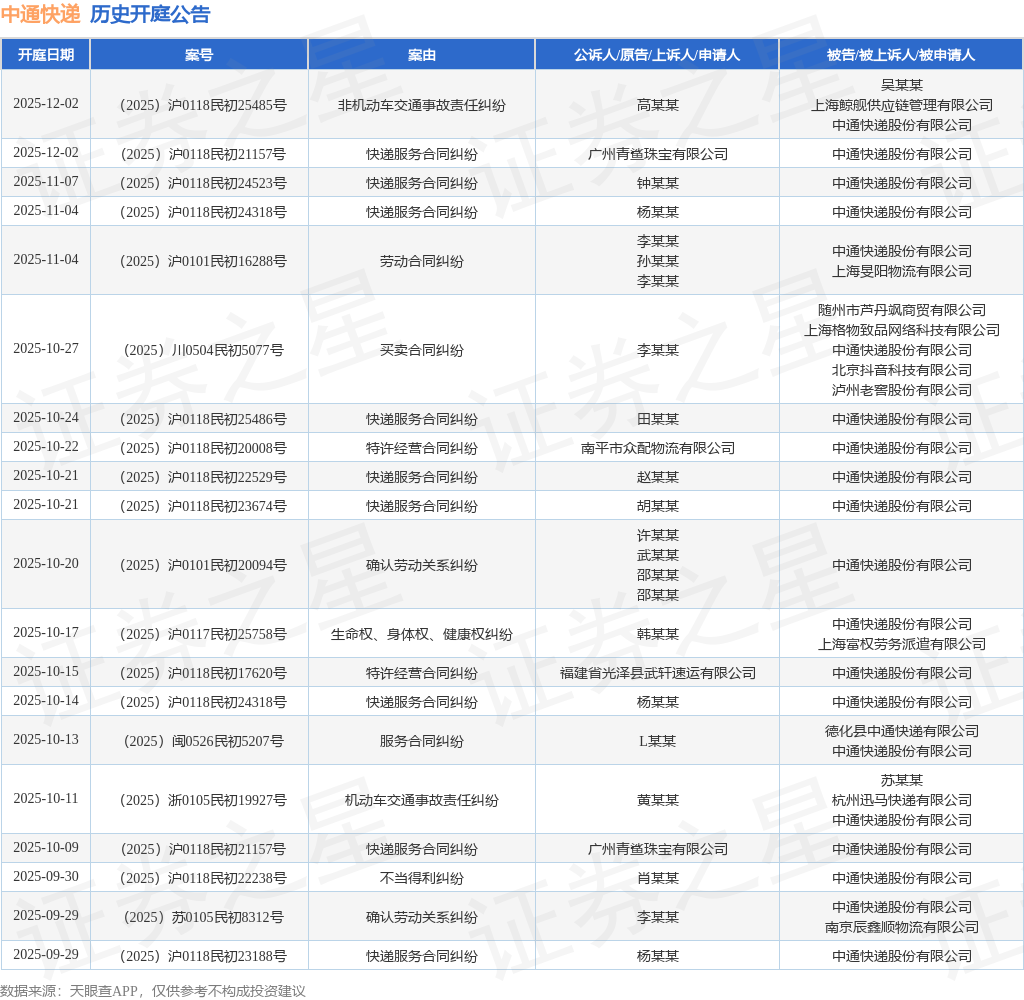Click case number 沪0118民初22238号

pyautogui.click(x=203, y=879)
